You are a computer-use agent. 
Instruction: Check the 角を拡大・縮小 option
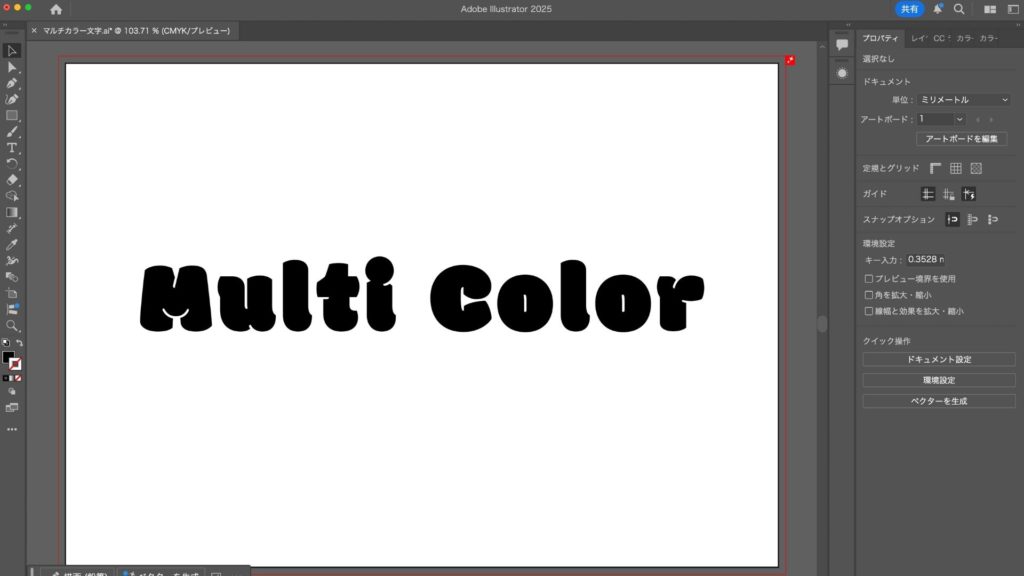pyautogui.click(x=867, y=295)
